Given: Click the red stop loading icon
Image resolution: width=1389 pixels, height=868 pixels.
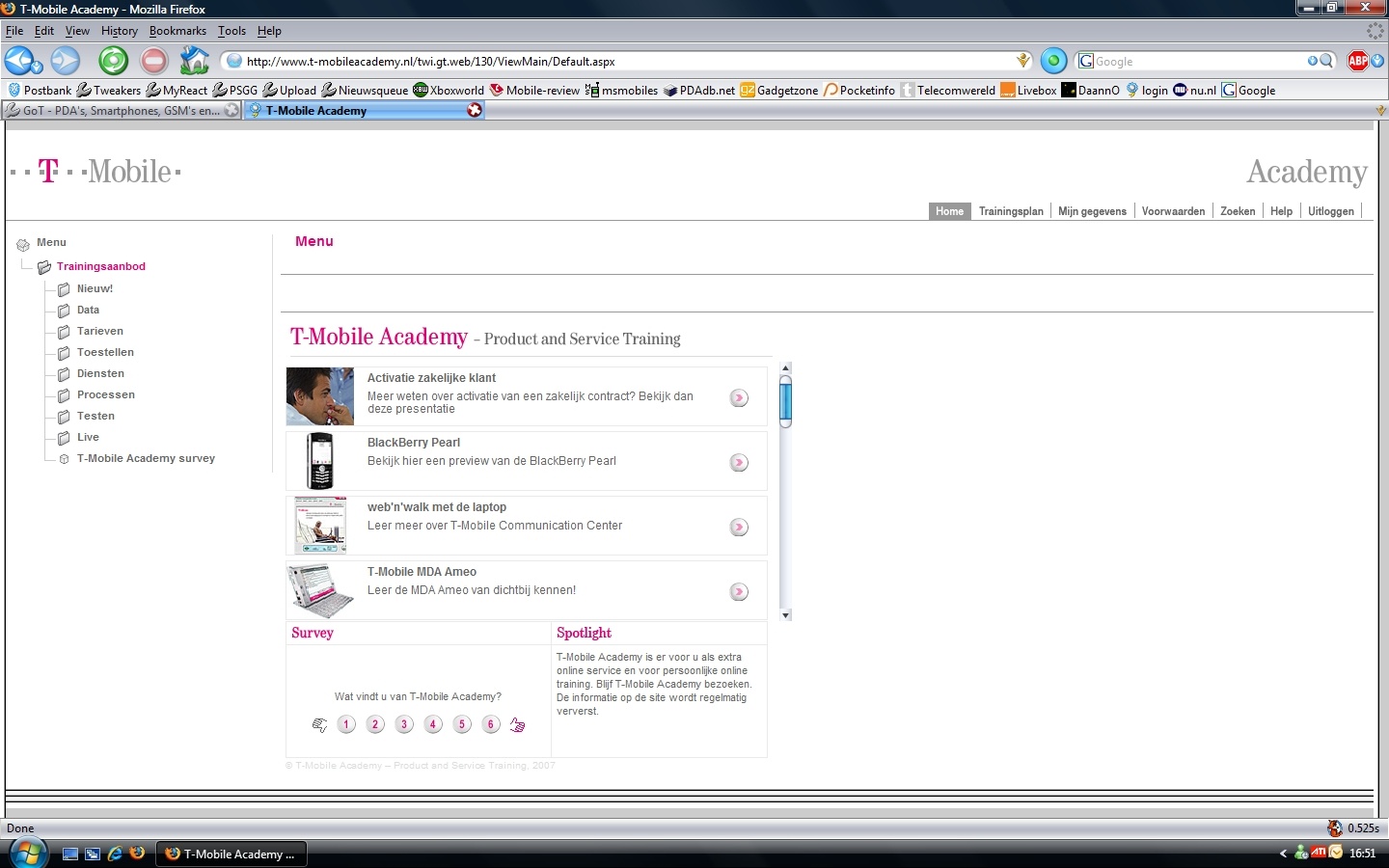Looking at the screenshot, I should (153, 61).
